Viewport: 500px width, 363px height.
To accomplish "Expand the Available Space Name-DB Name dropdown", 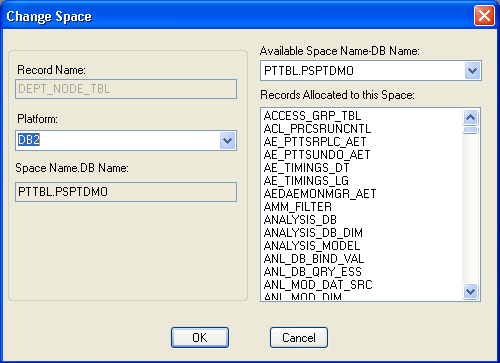I will 472,71.
